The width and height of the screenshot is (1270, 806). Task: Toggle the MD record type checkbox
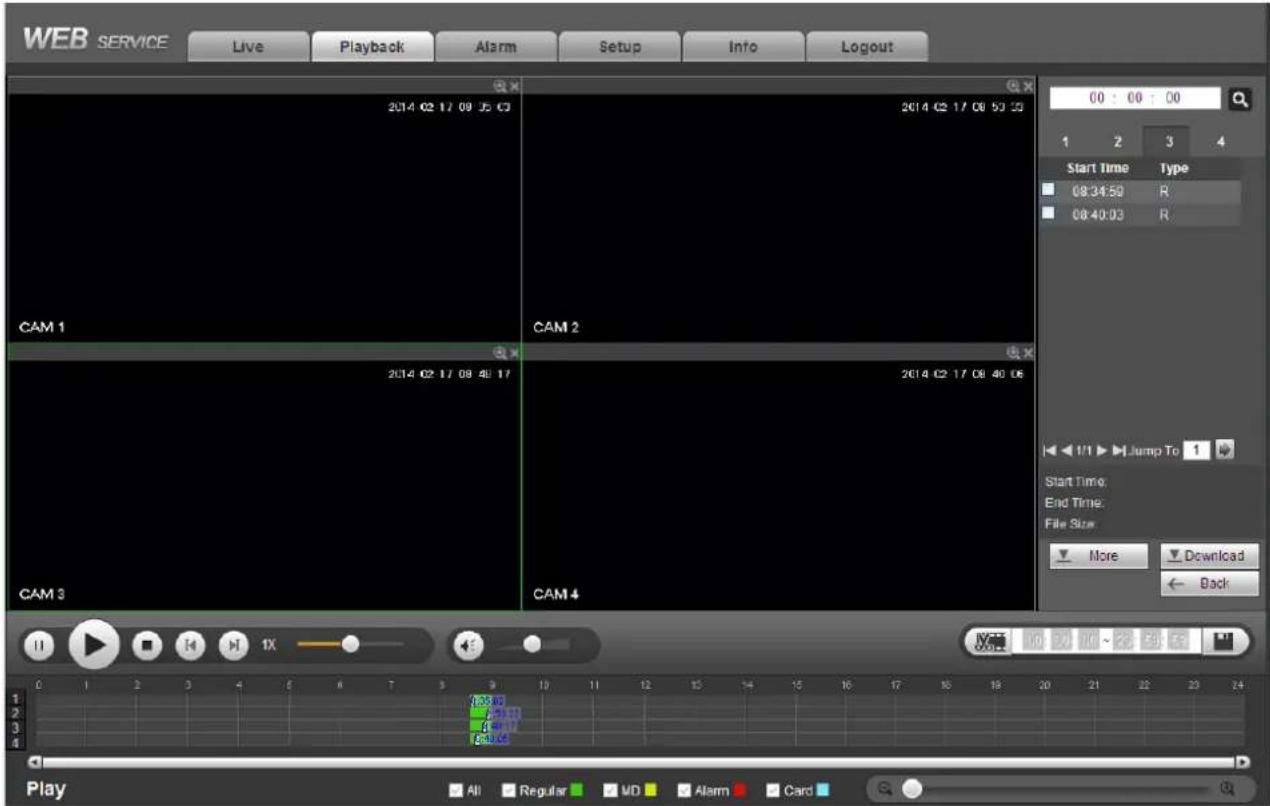[612, 790]
